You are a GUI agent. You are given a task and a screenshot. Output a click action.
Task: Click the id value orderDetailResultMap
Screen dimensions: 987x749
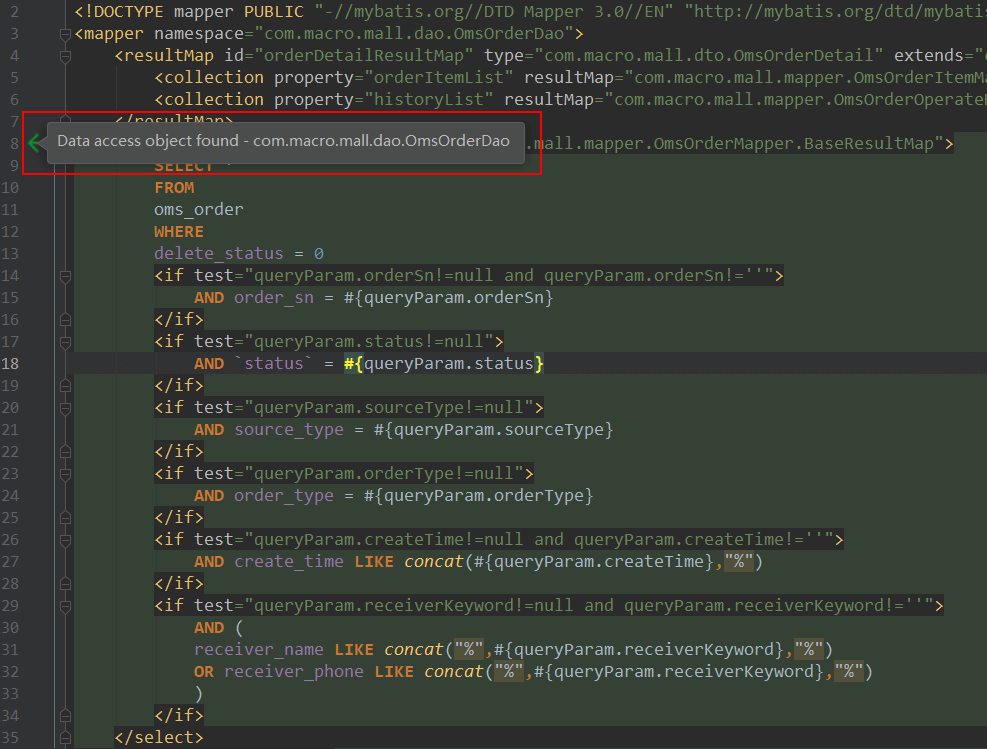pos(364,55)
